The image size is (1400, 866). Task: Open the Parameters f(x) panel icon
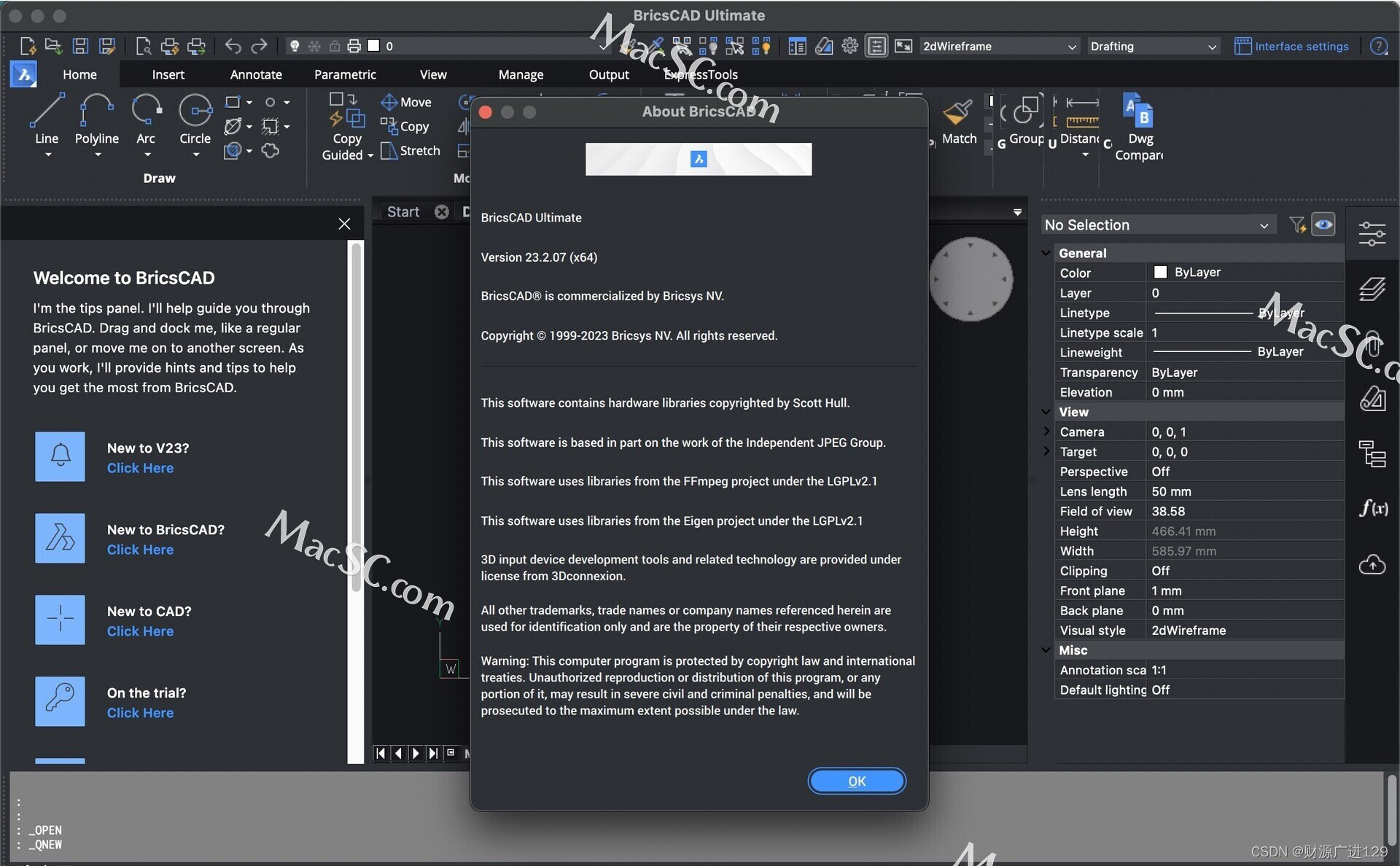pos(1372,508)
